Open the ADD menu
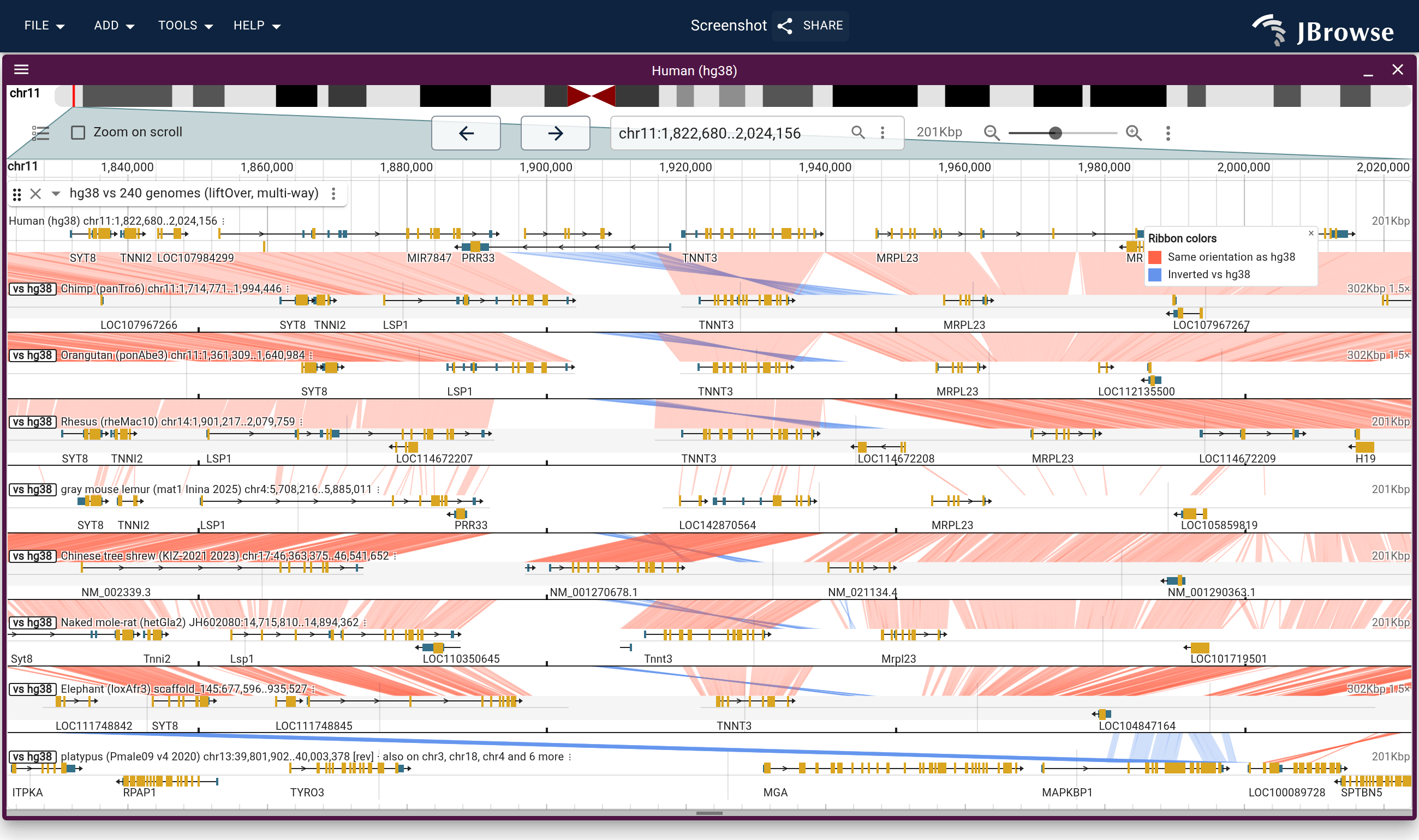 pos(114,26)
